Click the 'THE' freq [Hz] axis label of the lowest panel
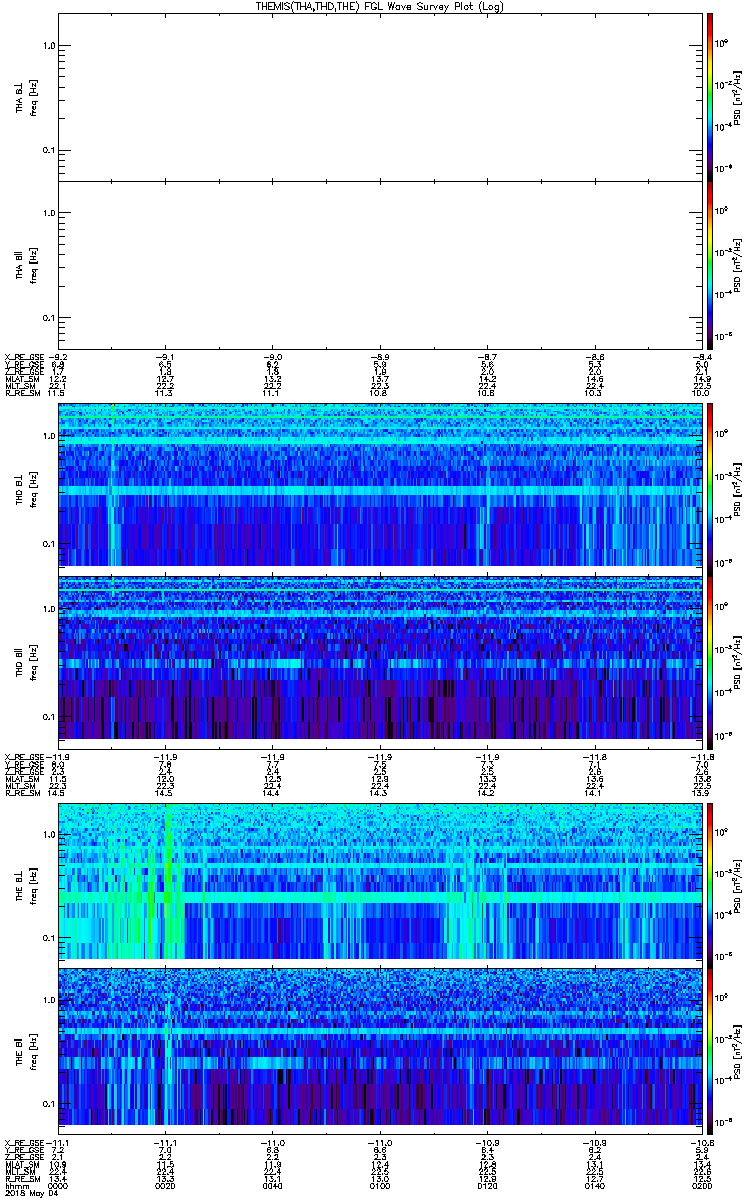This screenshot has height=1200, width=750. pyautogui.click(x=26, y=1051)
